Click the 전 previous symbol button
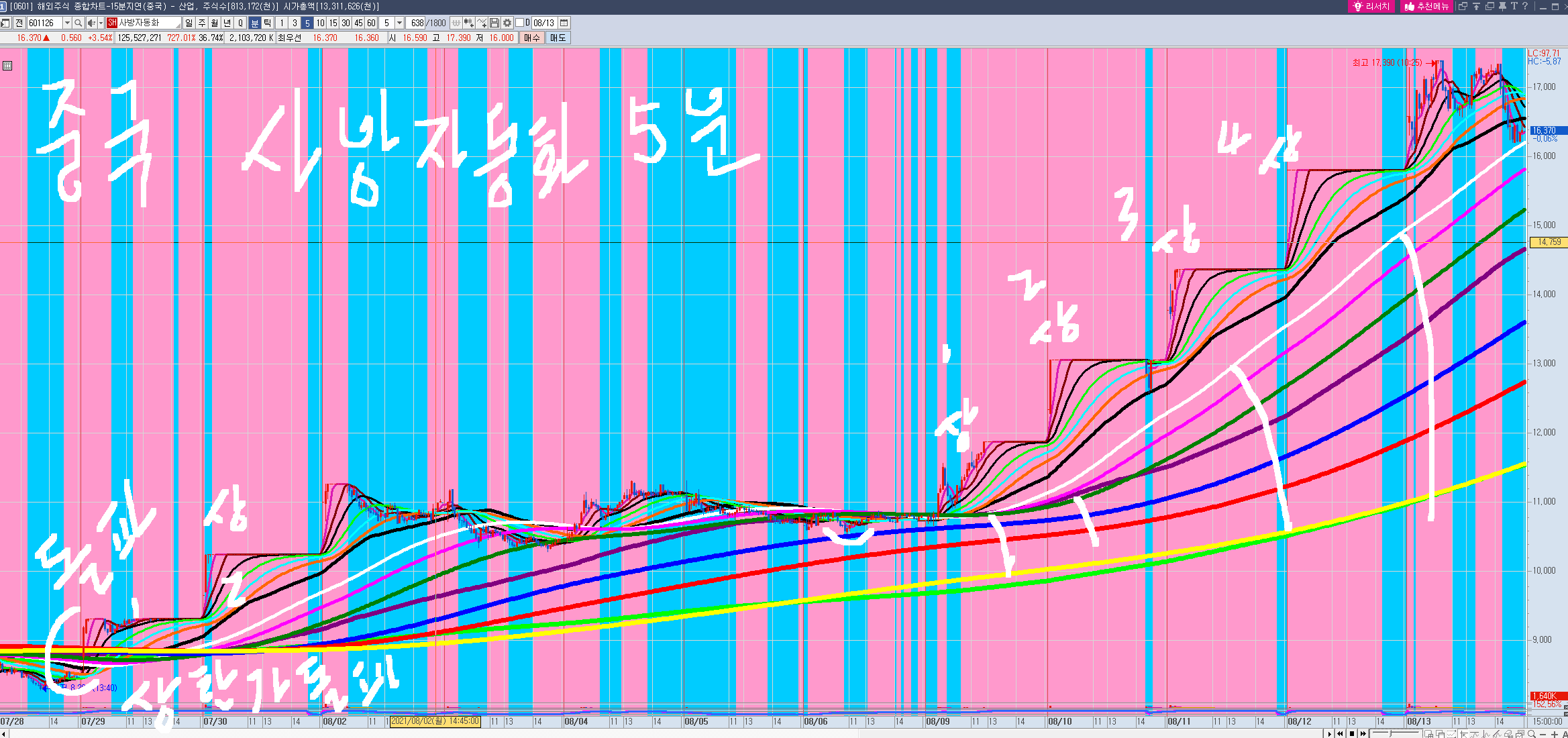Viewport: 1568px width, 738px height. point(19,23)
